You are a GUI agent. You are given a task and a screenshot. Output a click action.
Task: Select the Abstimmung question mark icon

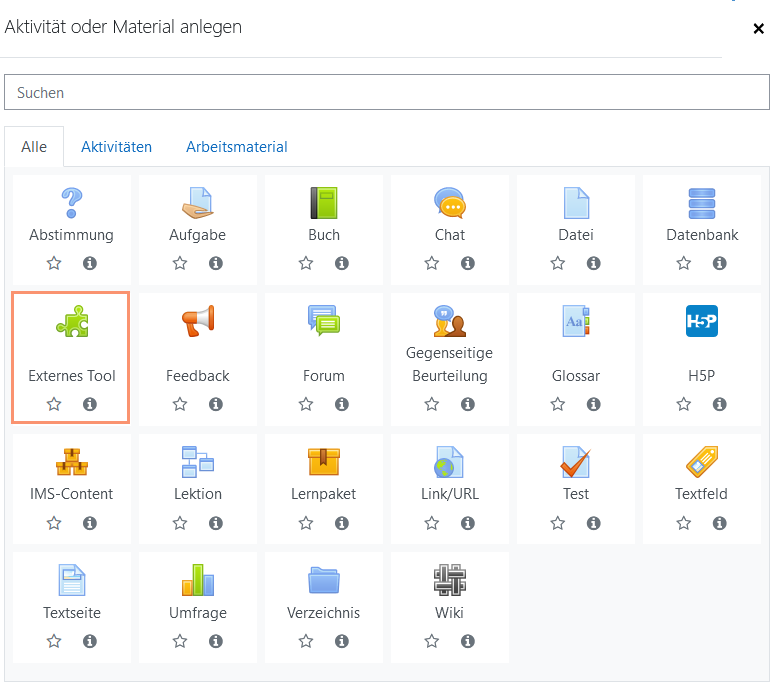tap(71, 203)
